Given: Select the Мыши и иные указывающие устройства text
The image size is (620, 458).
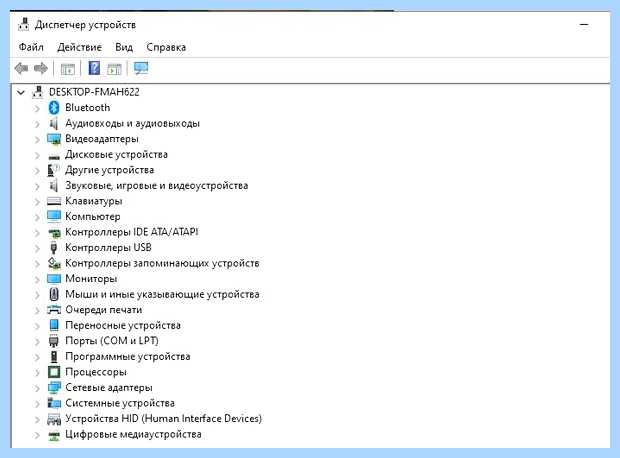Looking at the screenshot, I should tap(162, 294).
